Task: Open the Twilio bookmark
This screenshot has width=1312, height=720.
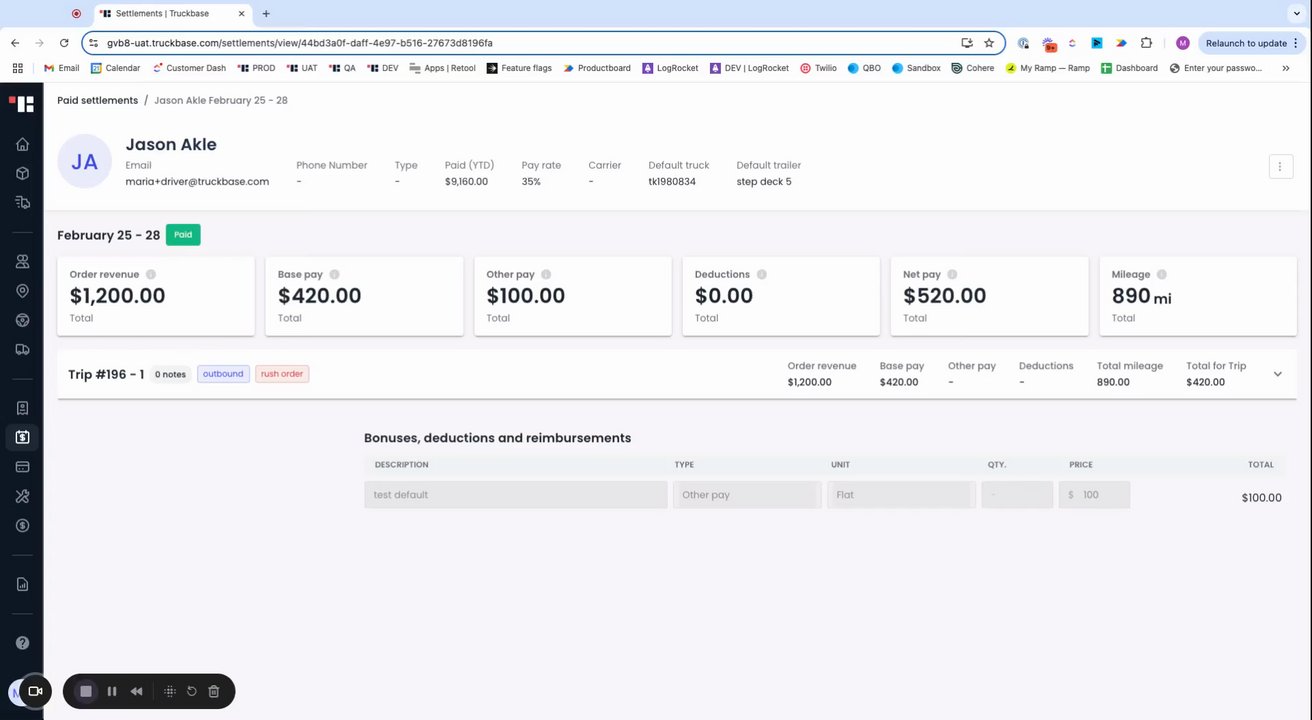Action: (818, 68)
